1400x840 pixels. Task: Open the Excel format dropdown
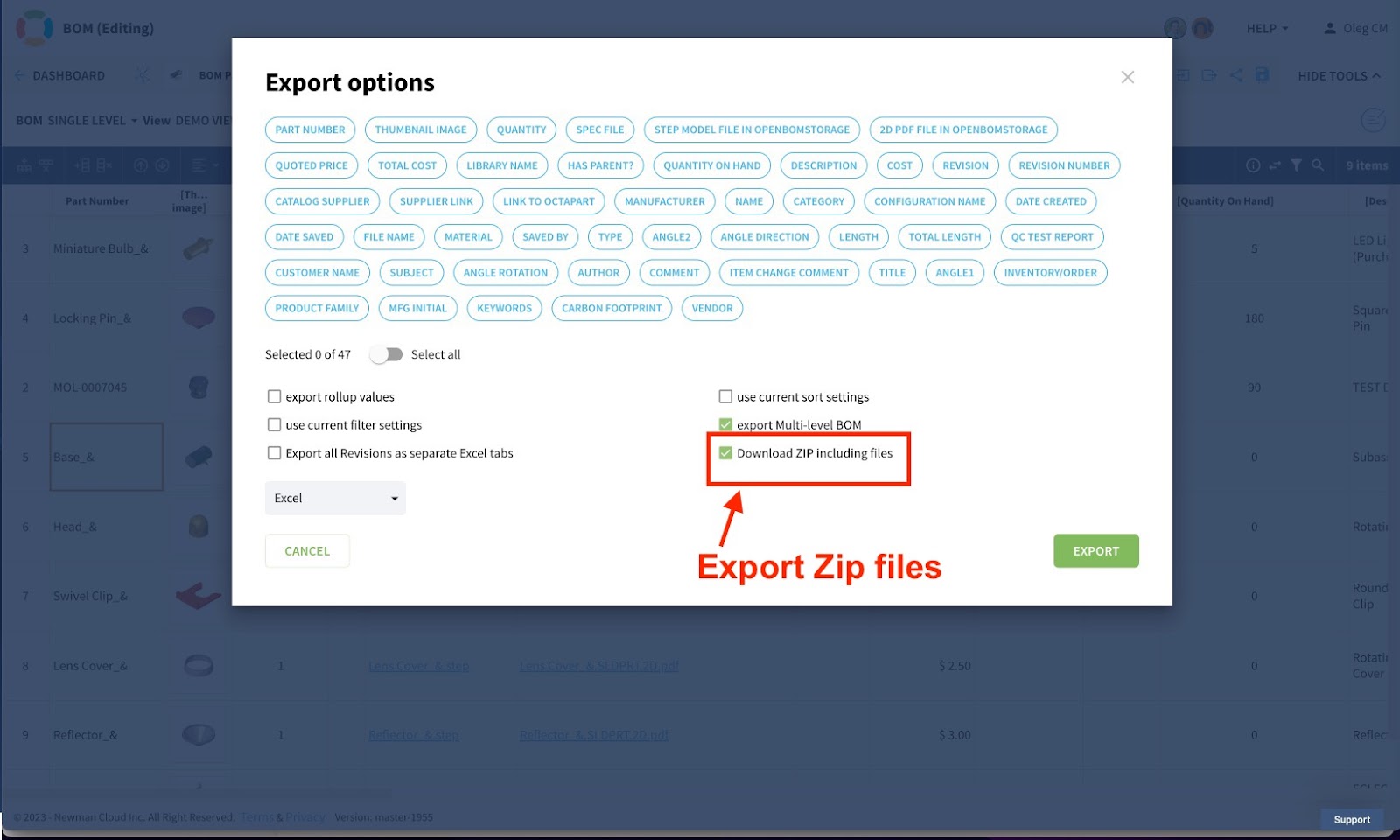click(335, 498)
